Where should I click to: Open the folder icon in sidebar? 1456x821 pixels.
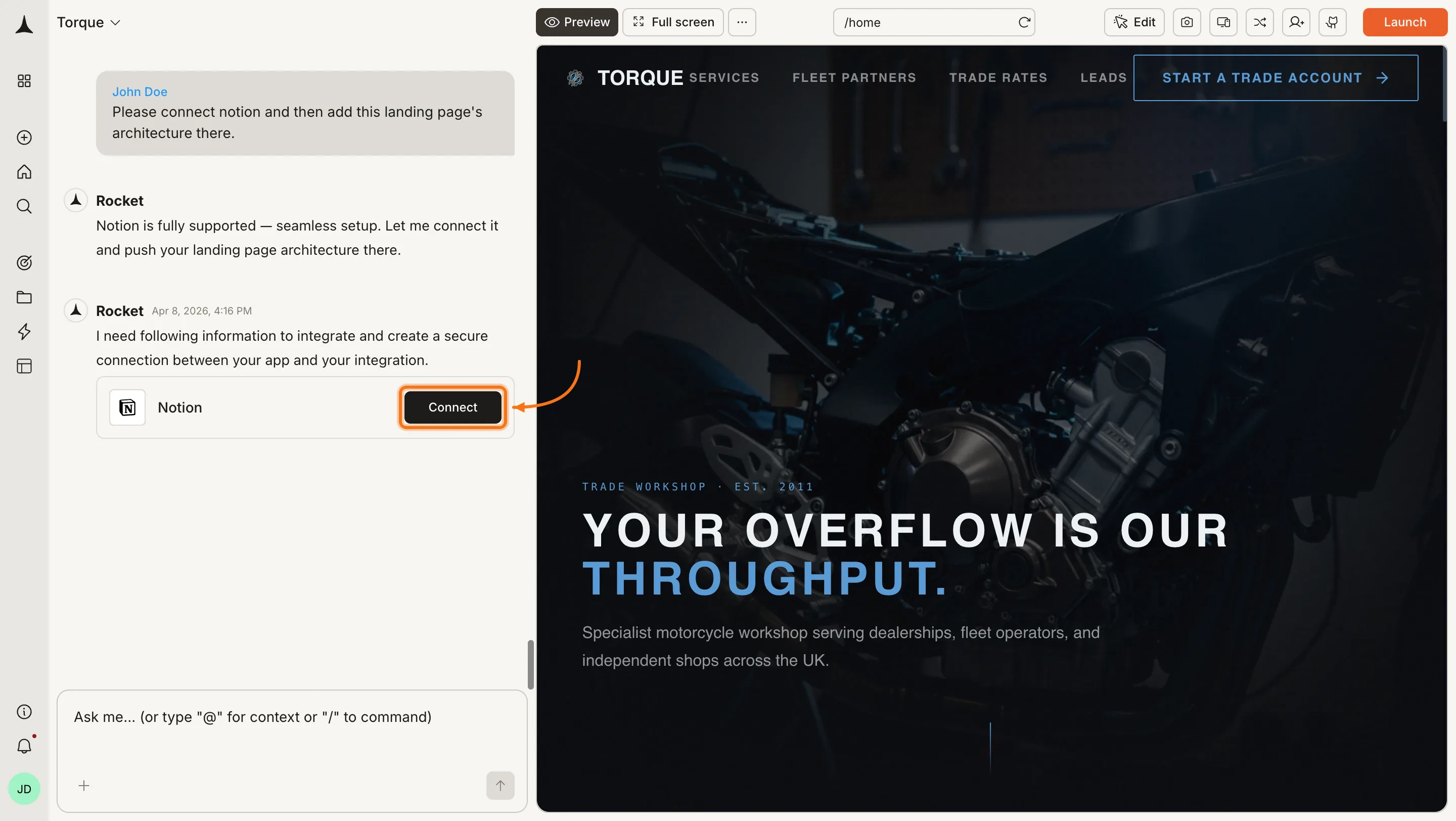tap(24, 297)
